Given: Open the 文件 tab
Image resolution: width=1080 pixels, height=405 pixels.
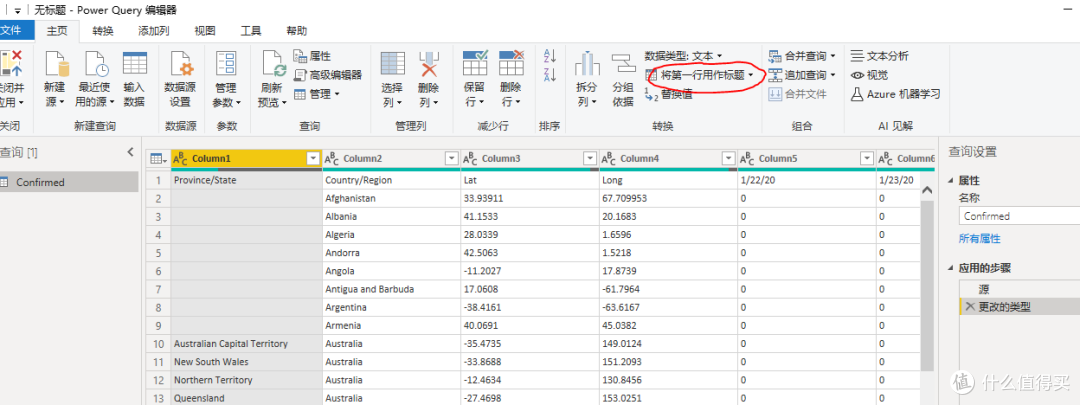Looking at the screenshot, I should pos(10,30).
